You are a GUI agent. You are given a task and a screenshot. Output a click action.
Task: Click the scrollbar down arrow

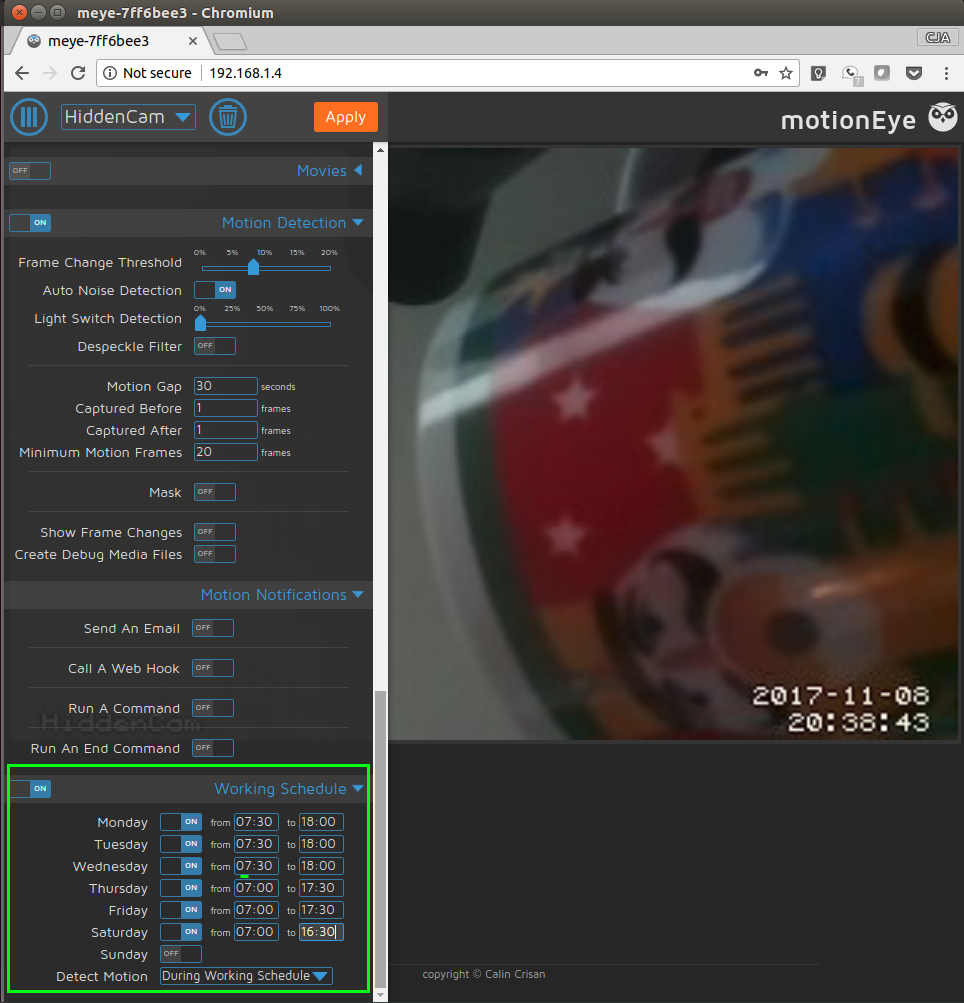pyautogui.click(x=381, y=995)
